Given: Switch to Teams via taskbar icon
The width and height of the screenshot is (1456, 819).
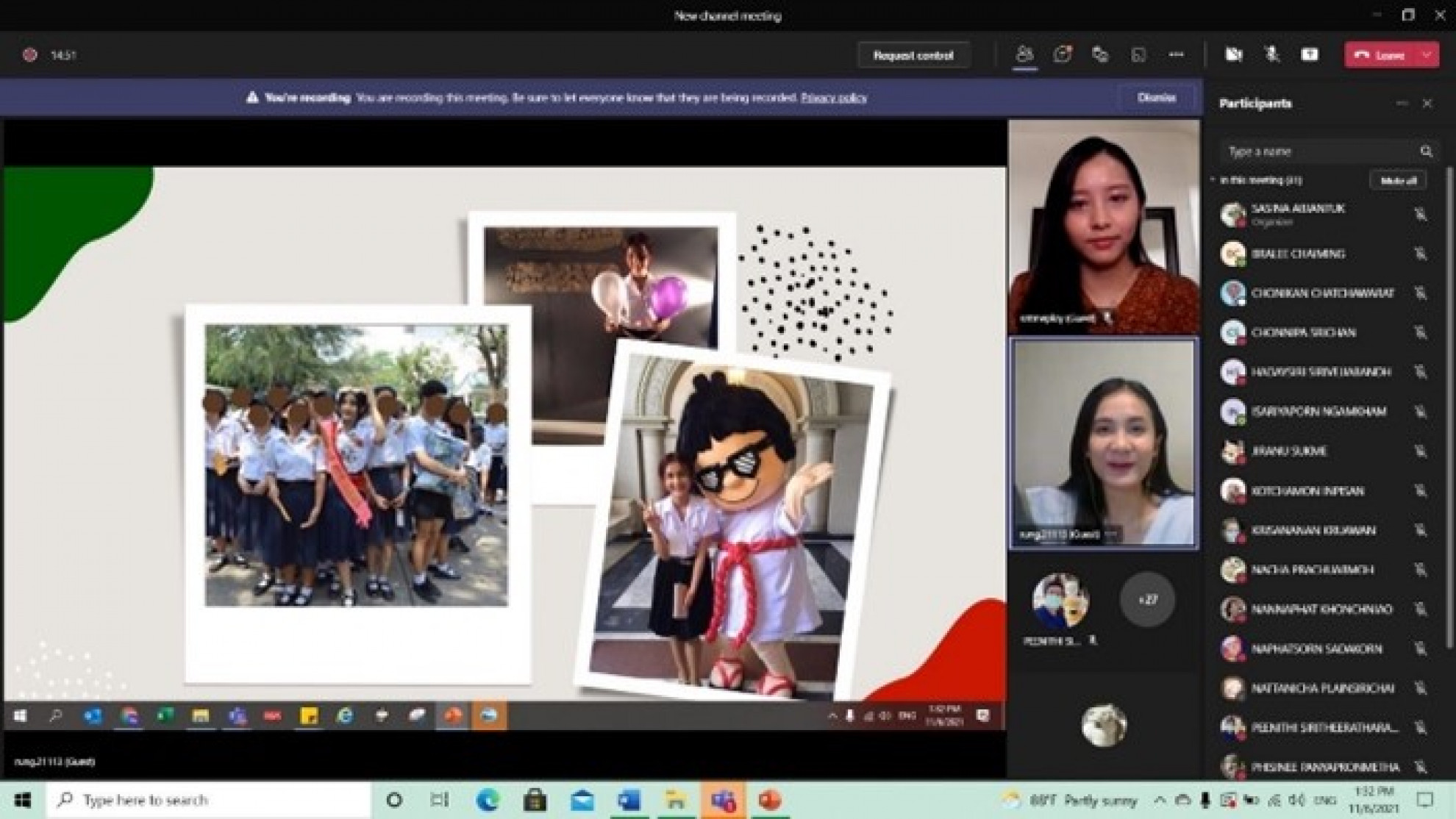Looking at the screenshot, I should [x=723, y=800].
